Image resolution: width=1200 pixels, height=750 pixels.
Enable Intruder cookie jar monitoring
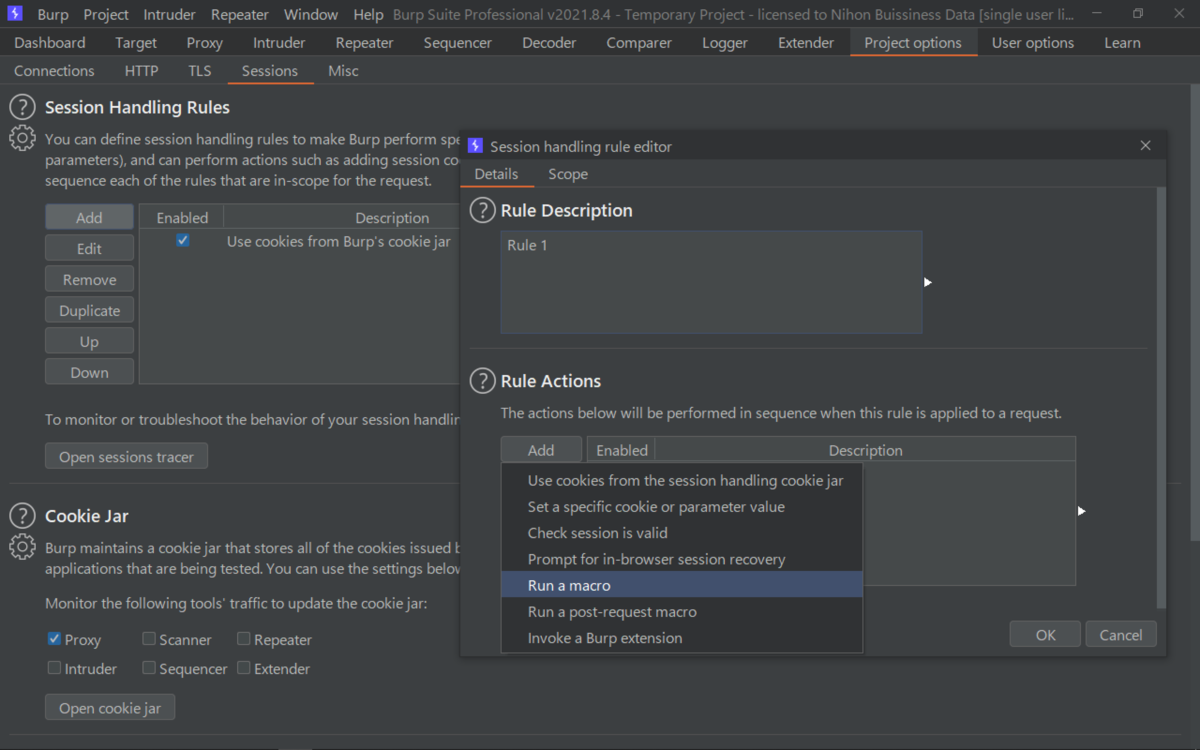pos(54,668)
